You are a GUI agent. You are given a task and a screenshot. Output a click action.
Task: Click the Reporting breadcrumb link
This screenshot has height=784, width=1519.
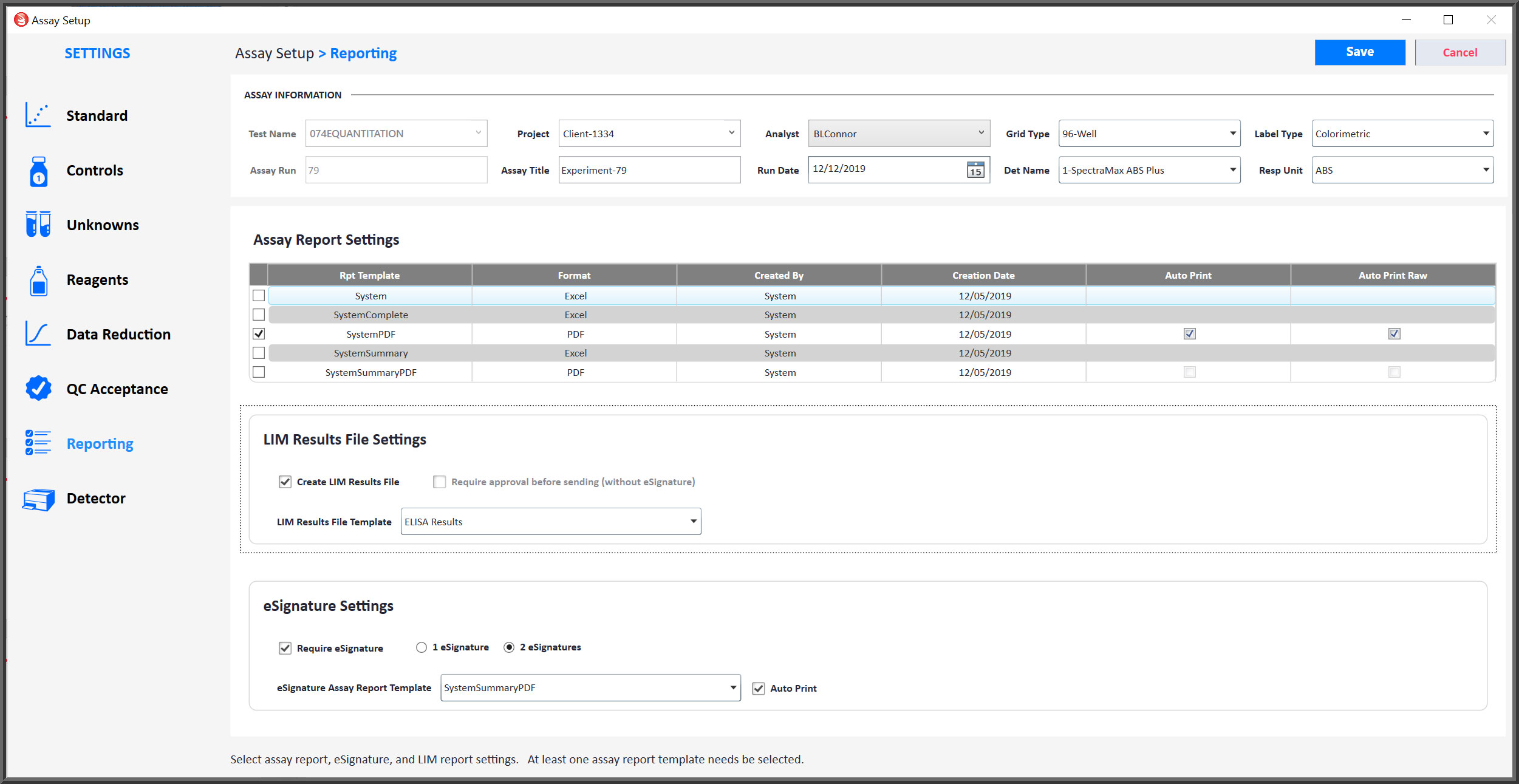363,53
